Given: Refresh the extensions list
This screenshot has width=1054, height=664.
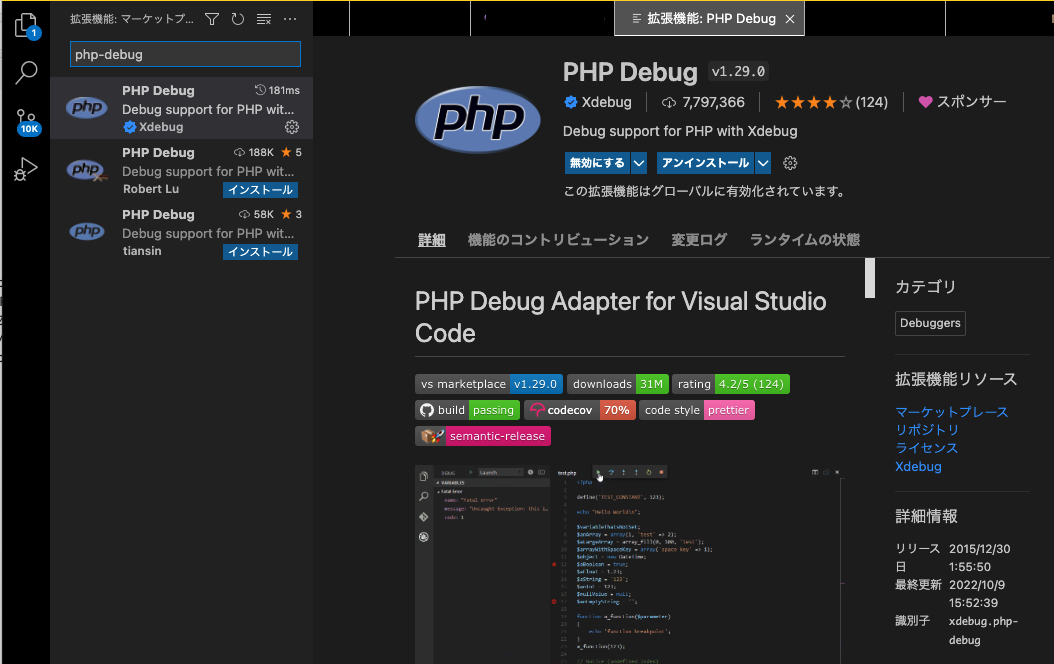Looking at the screenshot, I should pyautogui.click(x=238, y=18).
